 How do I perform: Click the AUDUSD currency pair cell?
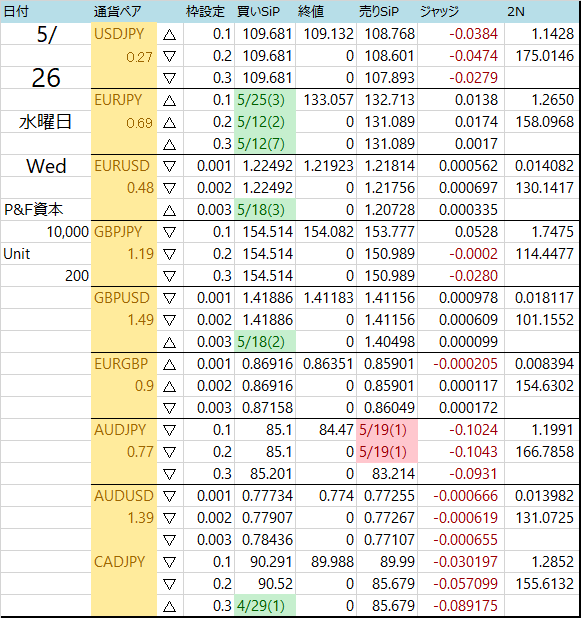pyautogui.click(x=124, y=495)
